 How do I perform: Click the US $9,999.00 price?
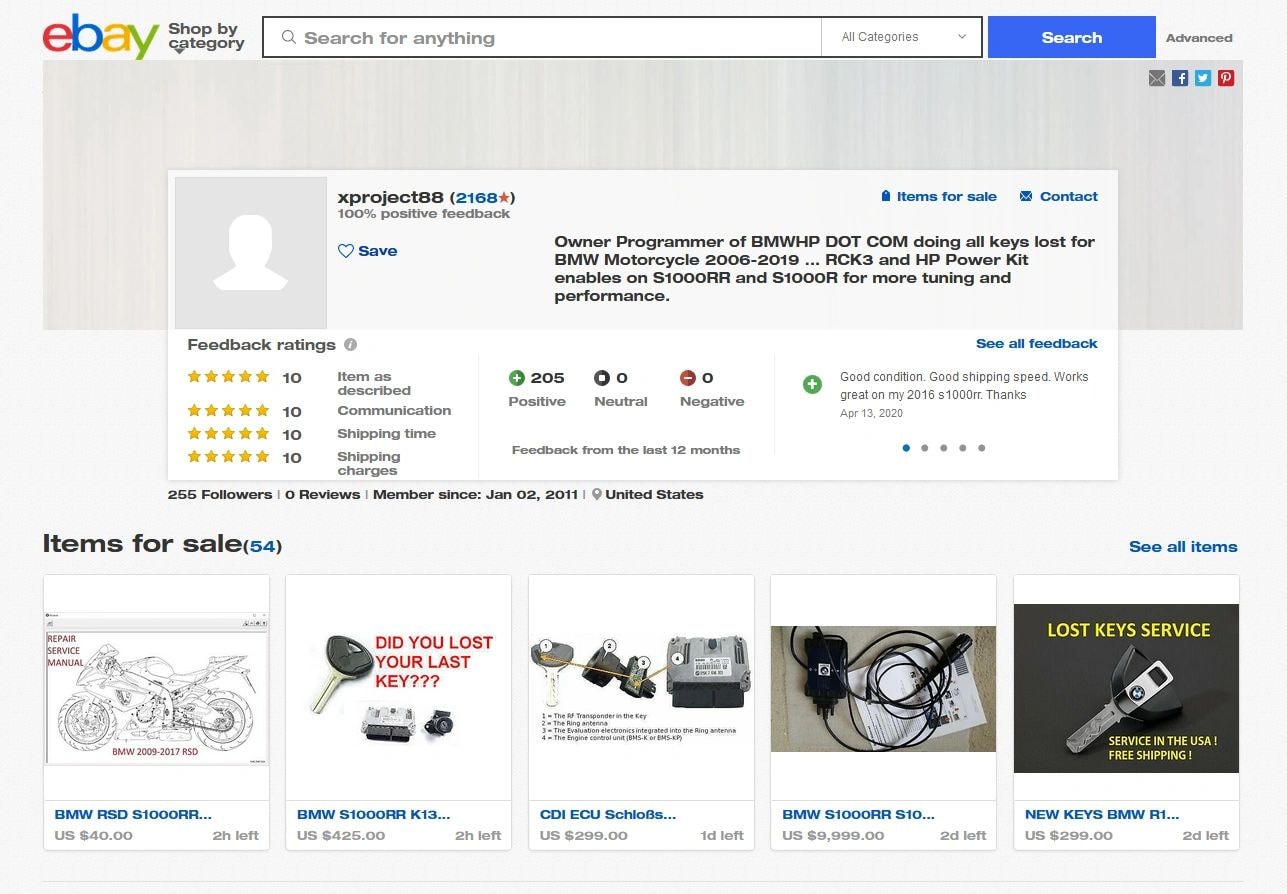(833, 835)
